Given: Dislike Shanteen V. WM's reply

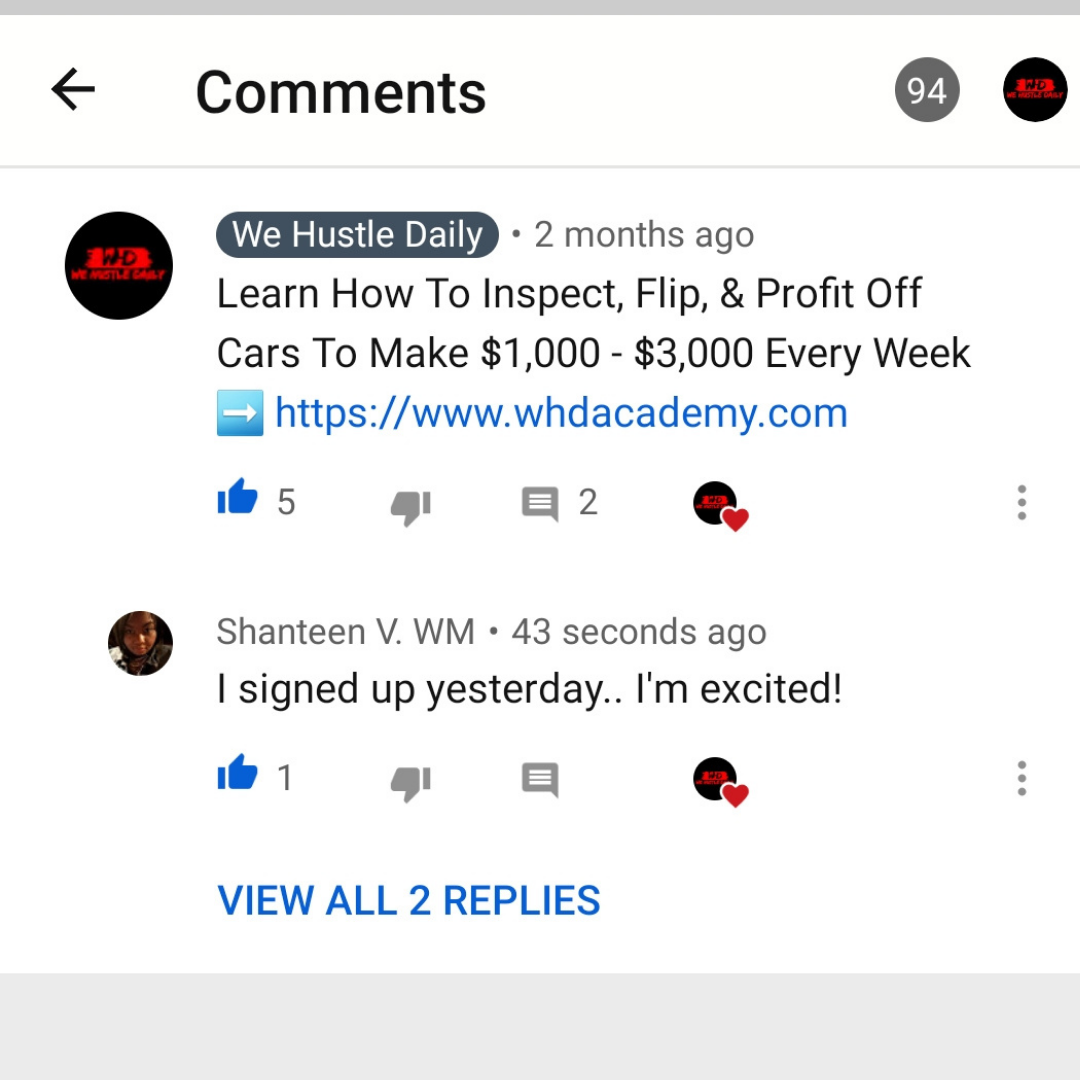Looking at the screenshot, I should (411, 782).
